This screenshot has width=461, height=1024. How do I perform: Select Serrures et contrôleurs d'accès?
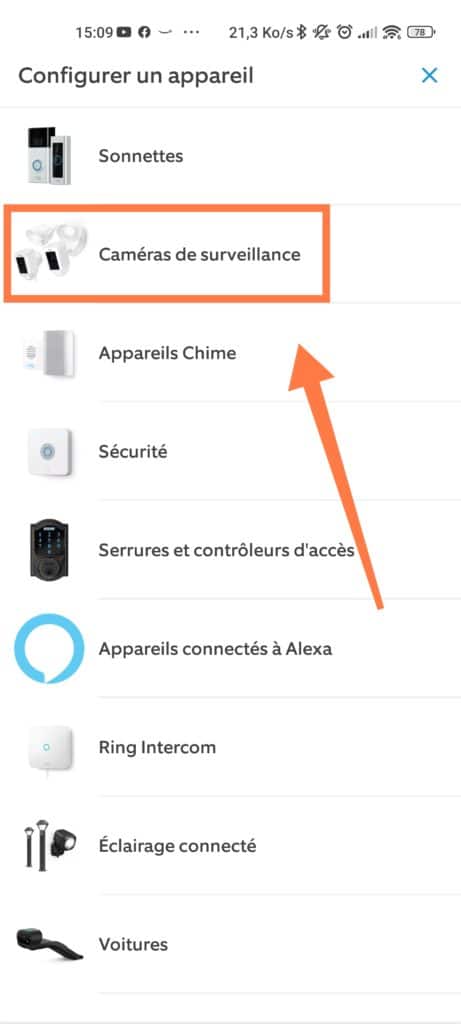(x=230, y=550)
